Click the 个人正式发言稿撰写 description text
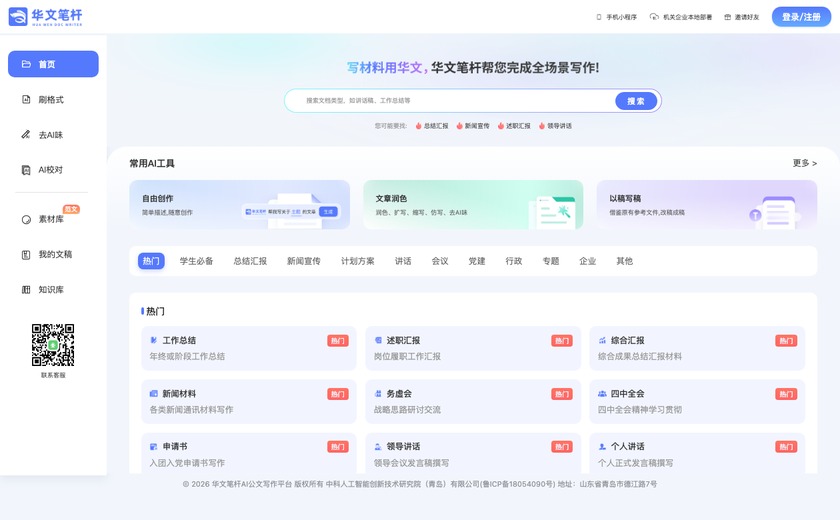The width and height of the screenshot is (840, 520). pos(635,463)
